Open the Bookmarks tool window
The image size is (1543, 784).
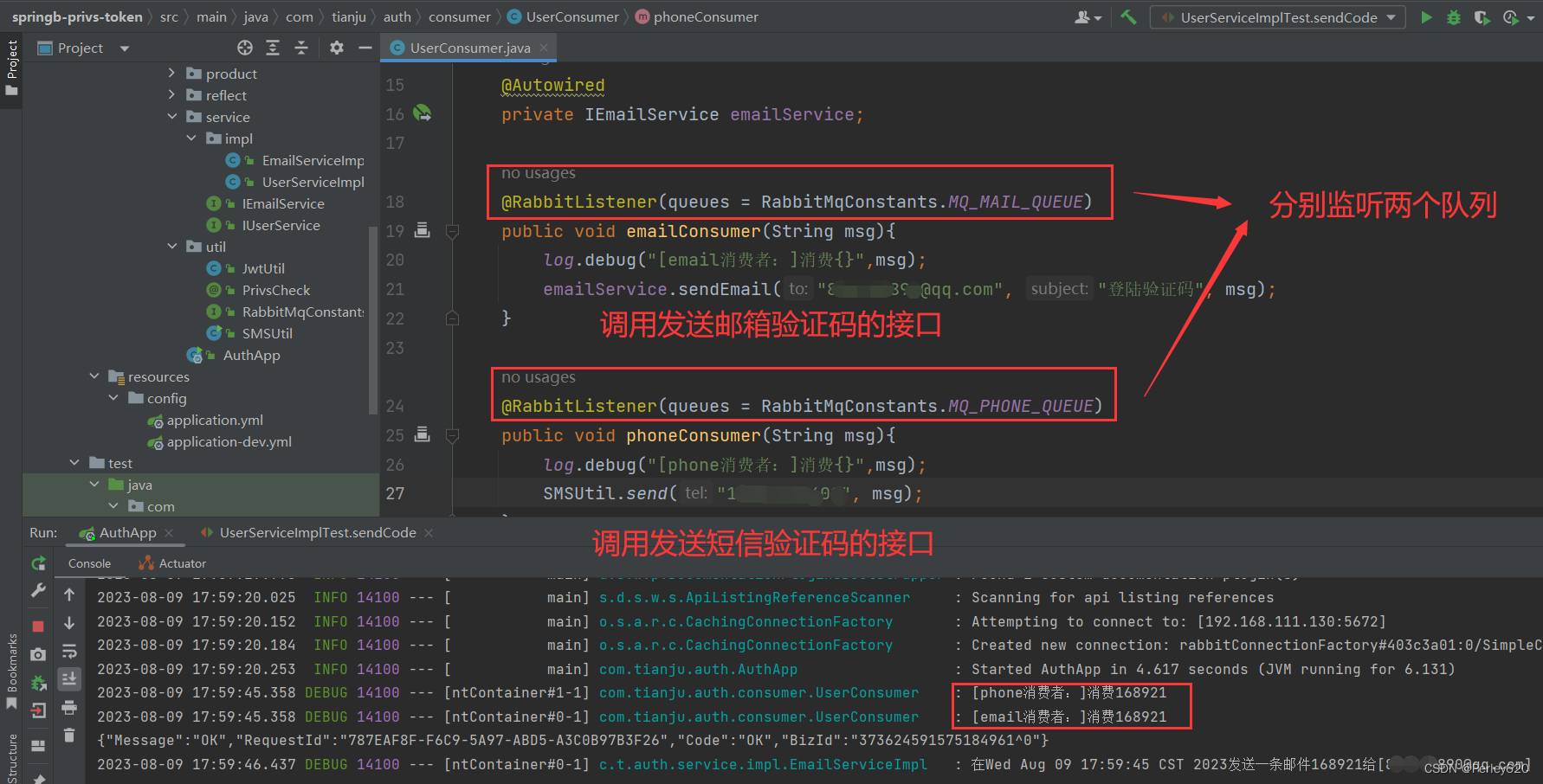pos(11,672)
